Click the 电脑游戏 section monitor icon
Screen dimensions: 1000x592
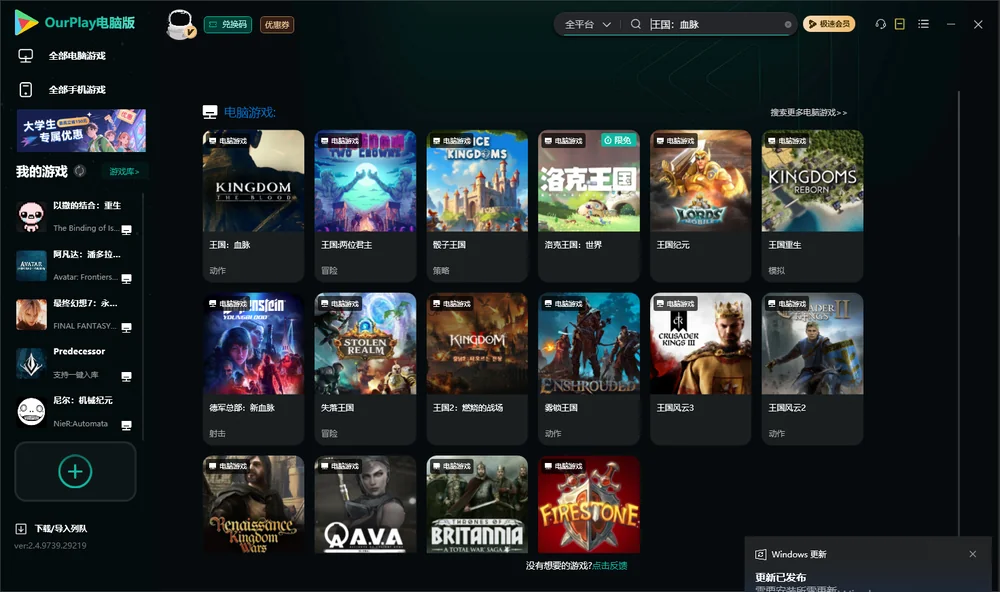click(210, 112)
